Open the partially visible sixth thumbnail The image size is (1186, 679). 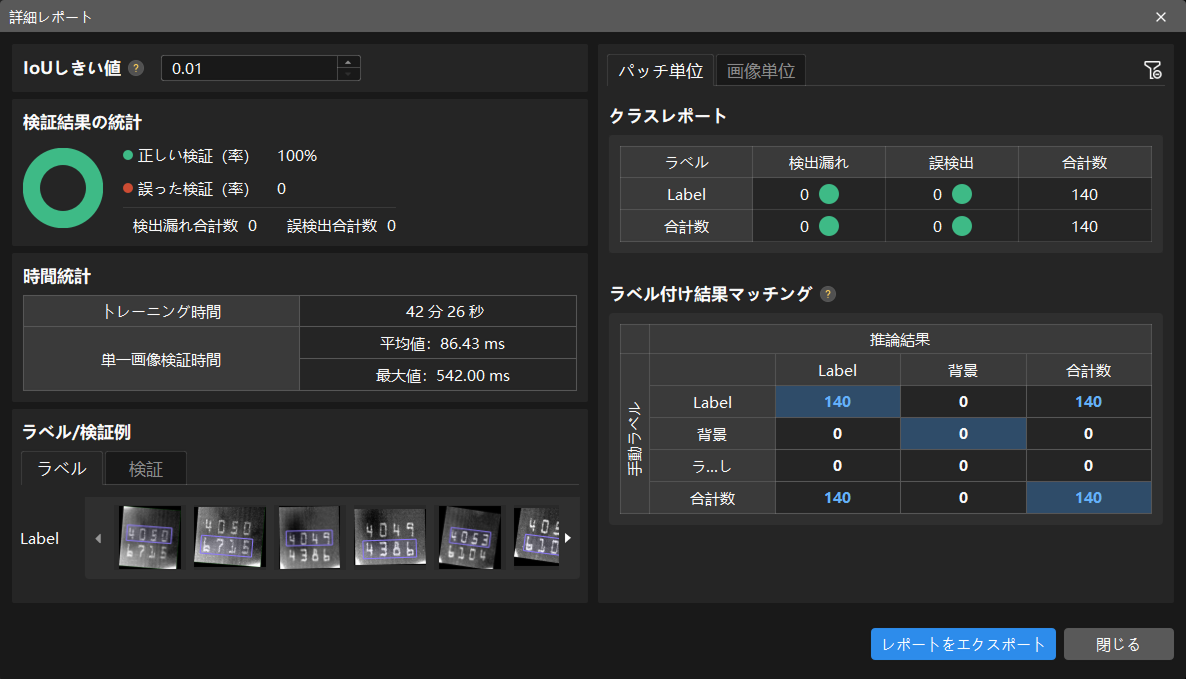coord(536,538)
